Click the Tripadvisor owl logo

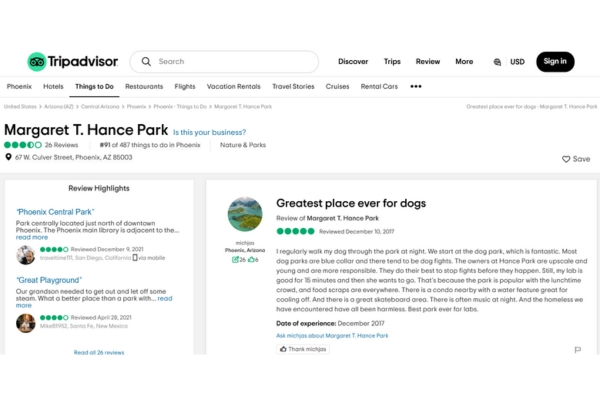pyautogui.click(x=37, y=62)
